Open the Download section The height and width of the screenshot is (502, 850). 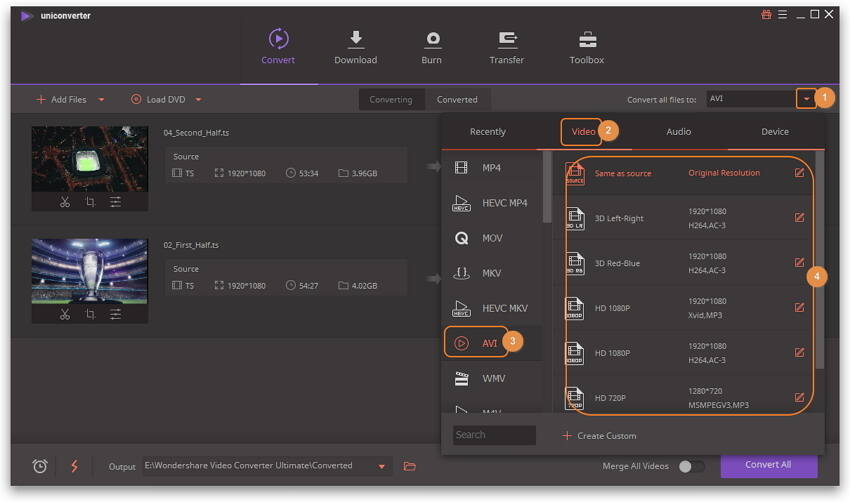tap(356, 47)
